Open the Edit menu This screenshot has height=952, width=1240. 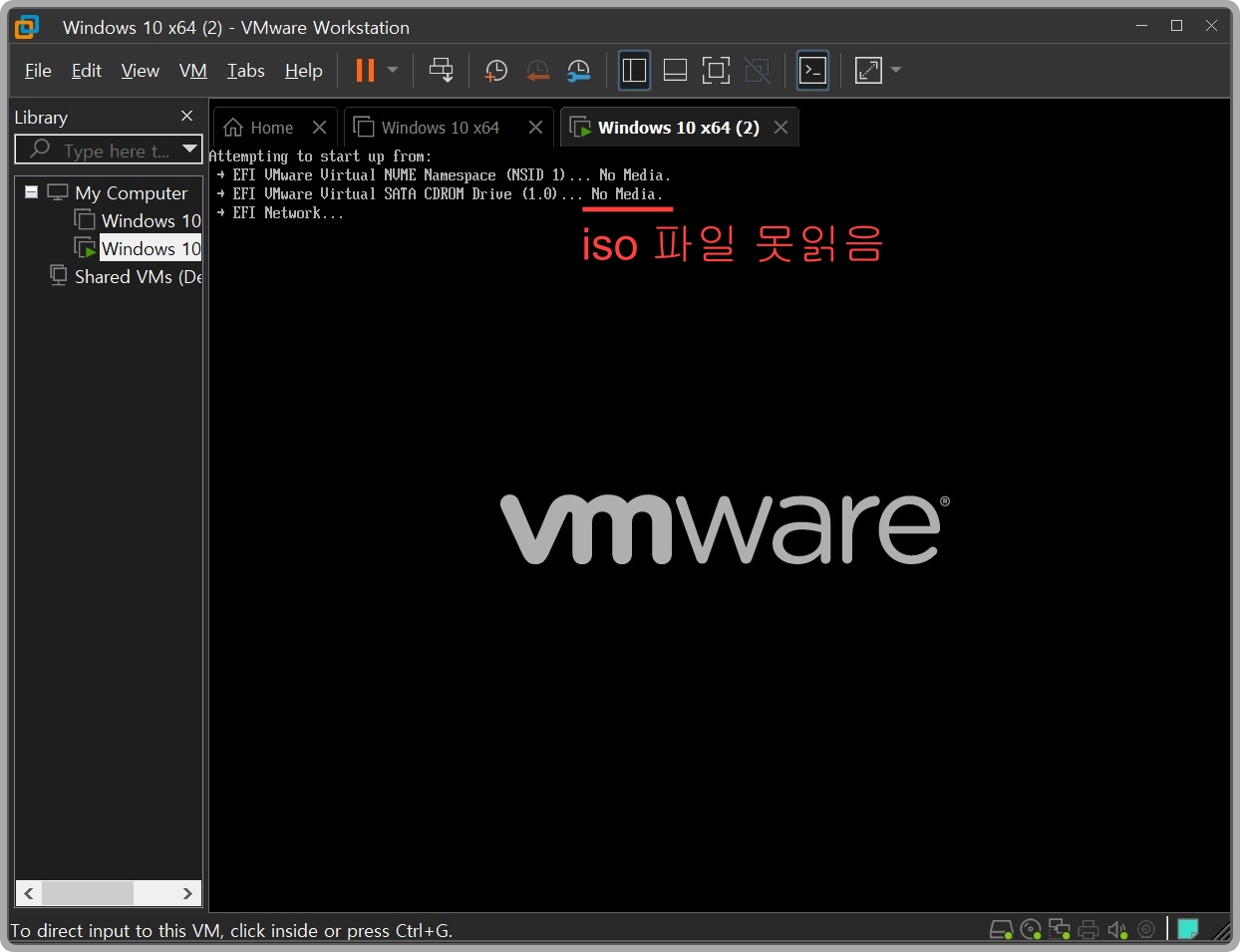coord(86,71)
